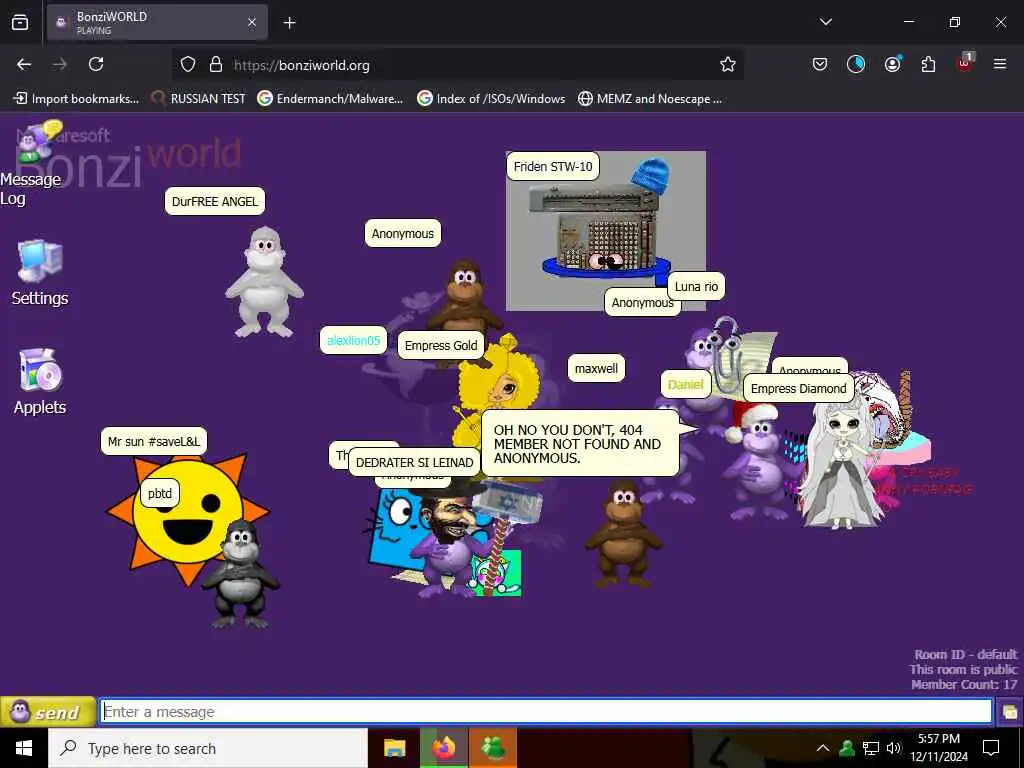Show hidden system tray icons
This screenshot has width=1024, height=768.
[823, 748]
